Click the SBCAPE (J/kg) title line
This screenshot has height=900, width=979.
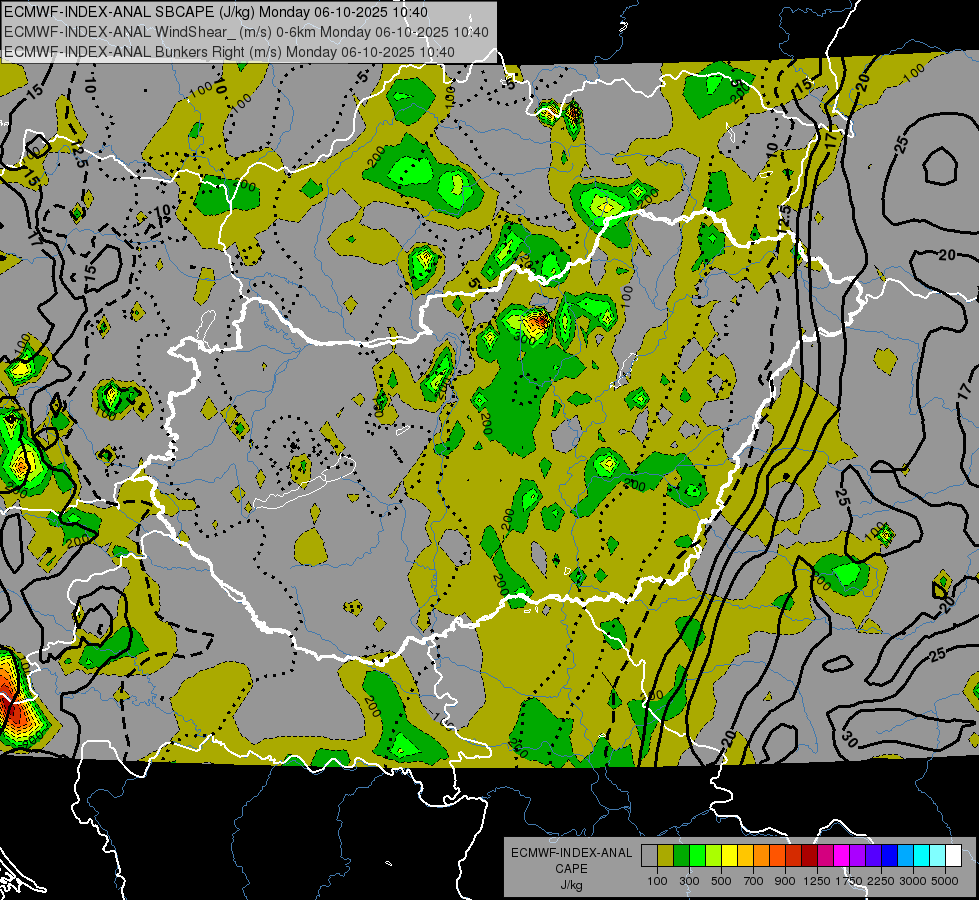click(216, 12)
